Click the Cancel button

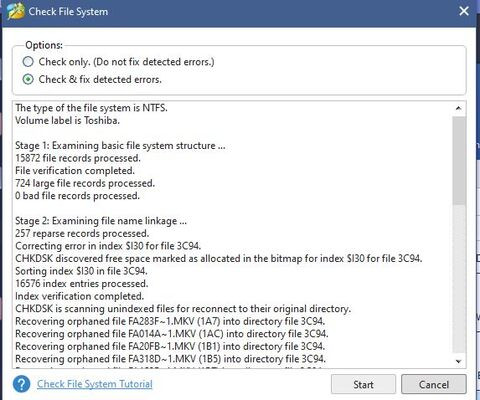(x=434, y=384)
